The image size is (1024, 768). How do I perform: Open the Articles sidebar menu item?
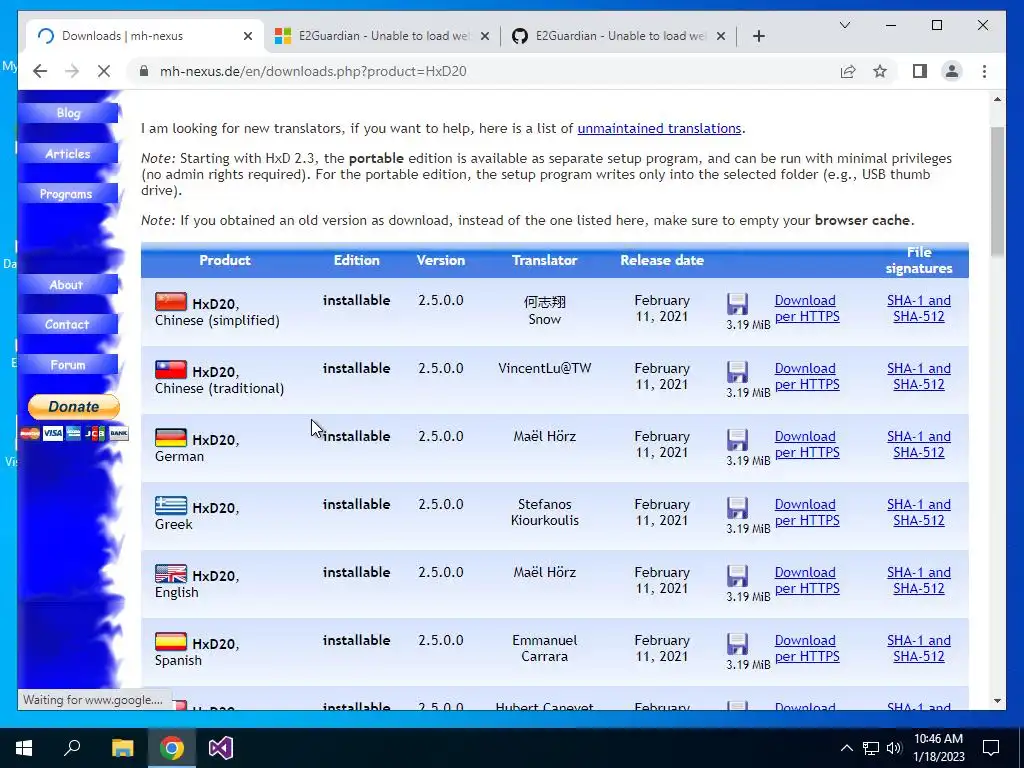point(68,153)
